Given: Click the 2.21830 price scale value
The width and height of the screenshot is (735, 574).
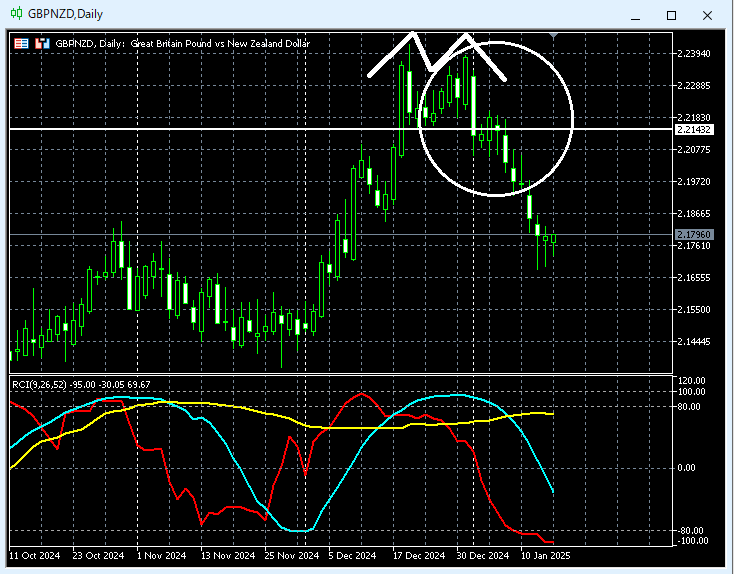Looking at the screenshot, I should click(x=694, y=118).
